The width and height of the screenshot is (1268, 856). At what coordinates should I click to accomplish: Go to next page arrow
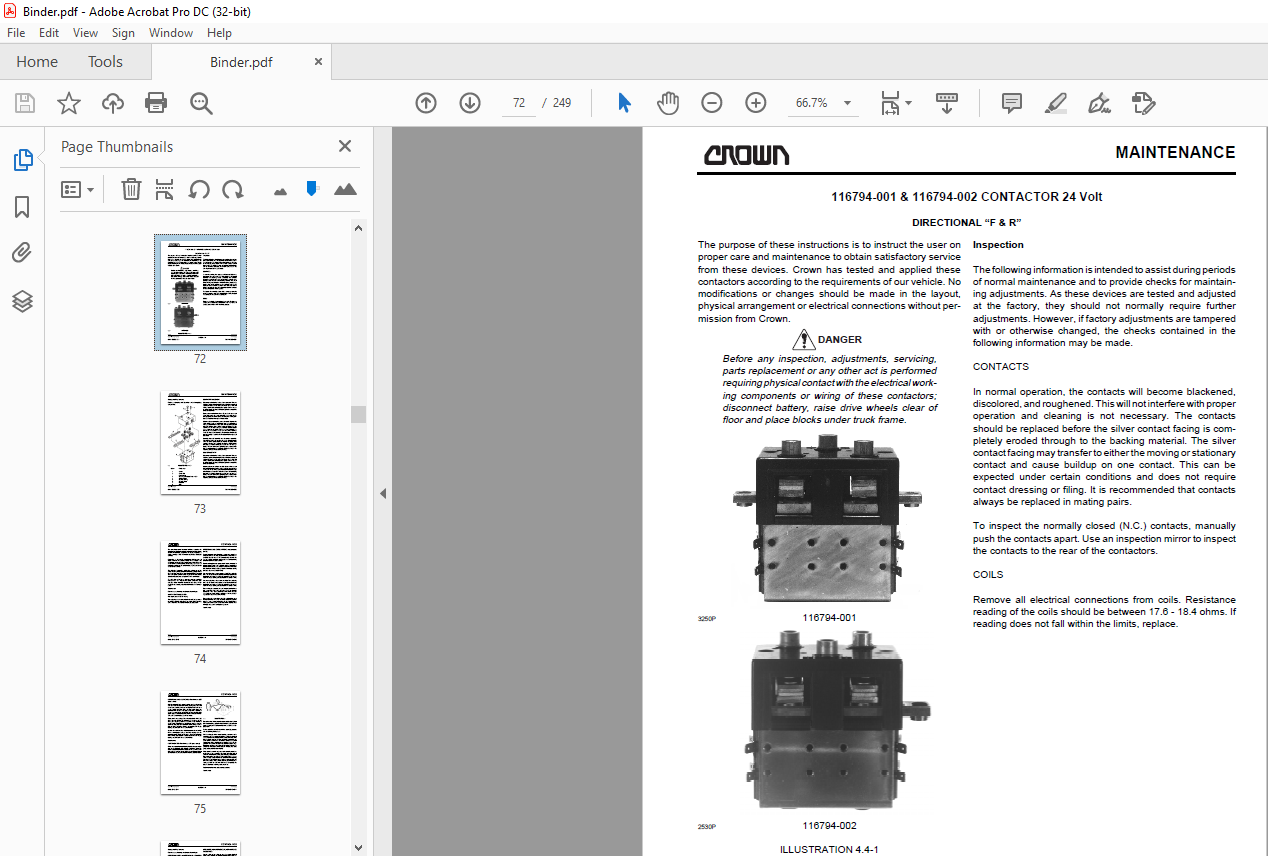[470, 103]
